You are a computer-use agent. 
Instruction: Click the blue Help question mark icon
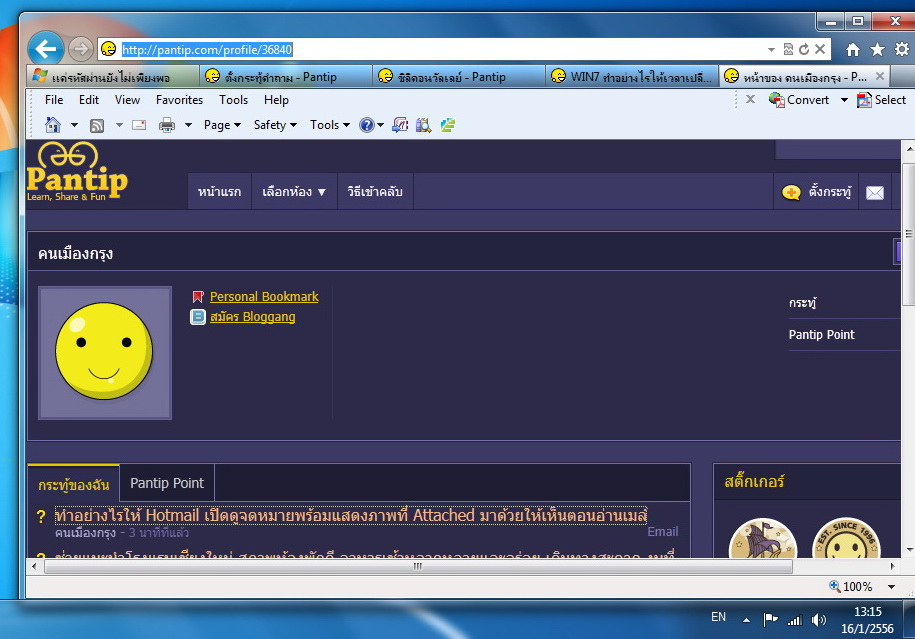366,125
